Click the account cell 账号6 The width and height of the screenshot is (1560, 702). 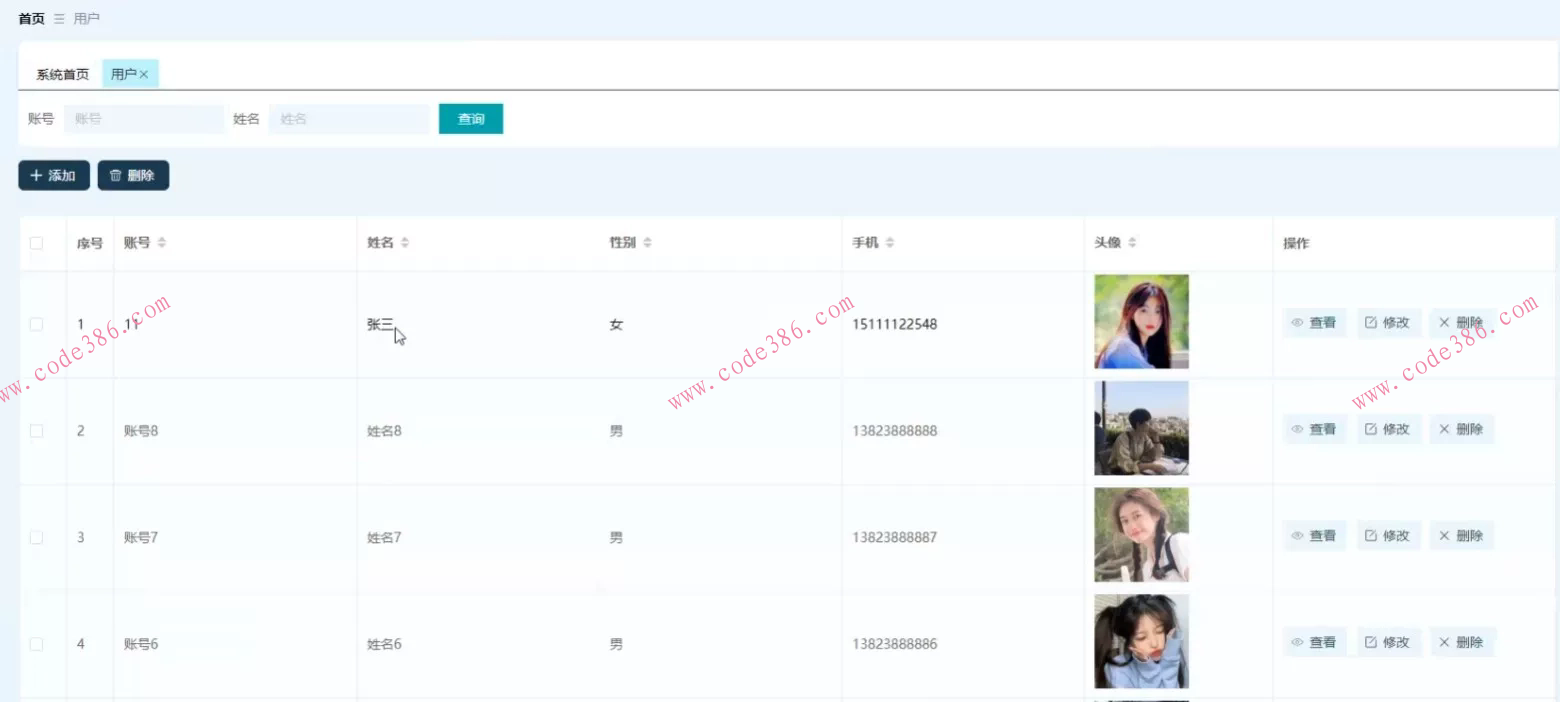[141, 644]
